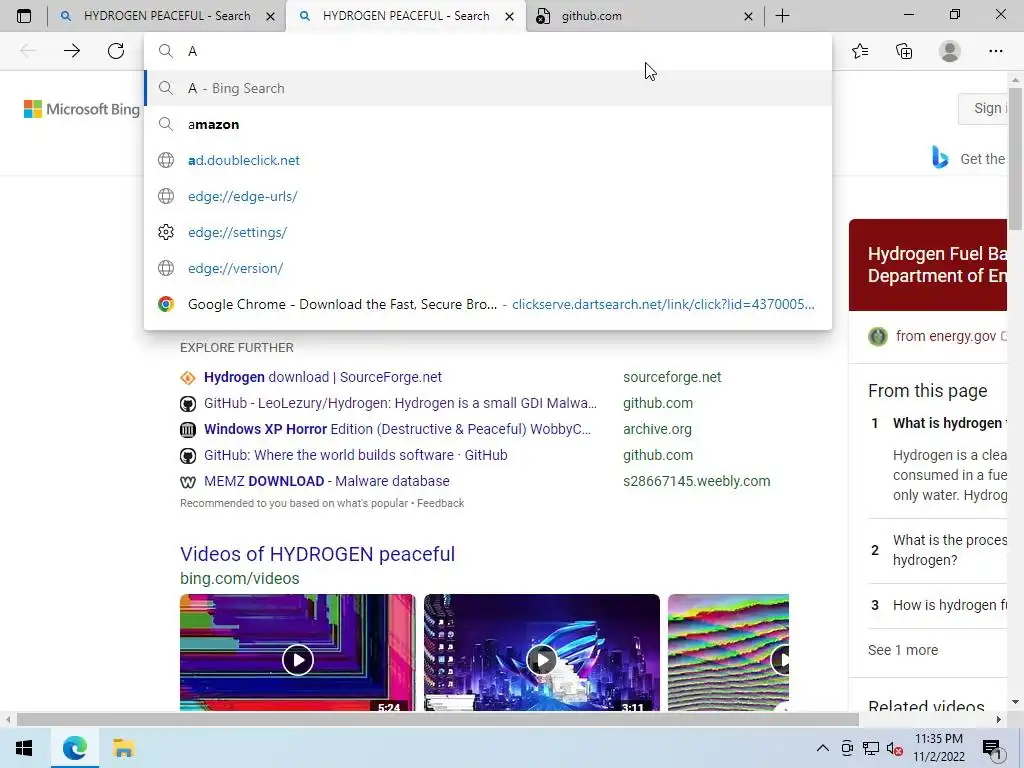Refresh the page with reload icon

[x=116, y=51]
